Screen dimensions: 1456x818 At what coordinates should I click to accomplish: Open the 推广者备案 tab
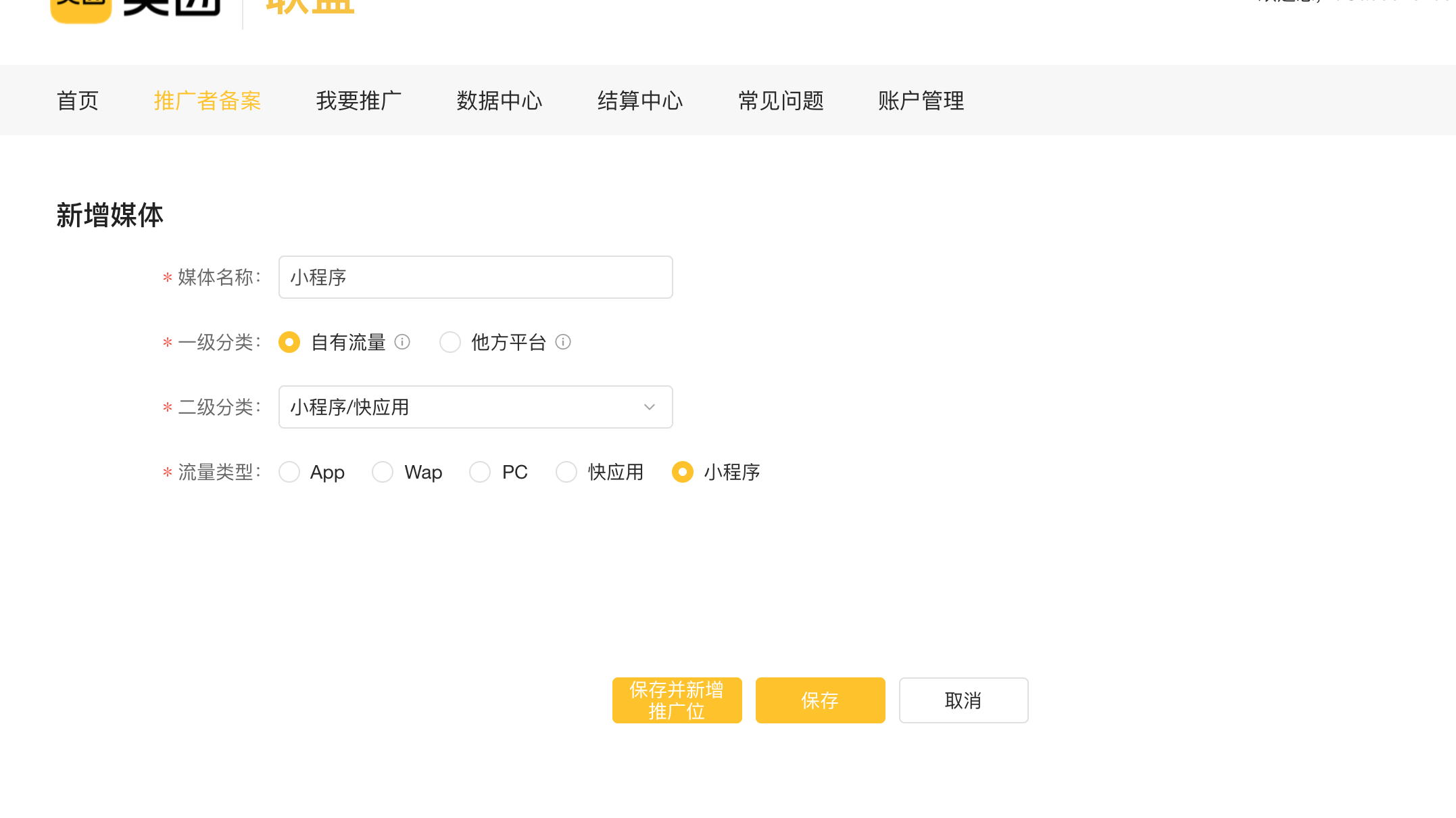coord(208,101)
